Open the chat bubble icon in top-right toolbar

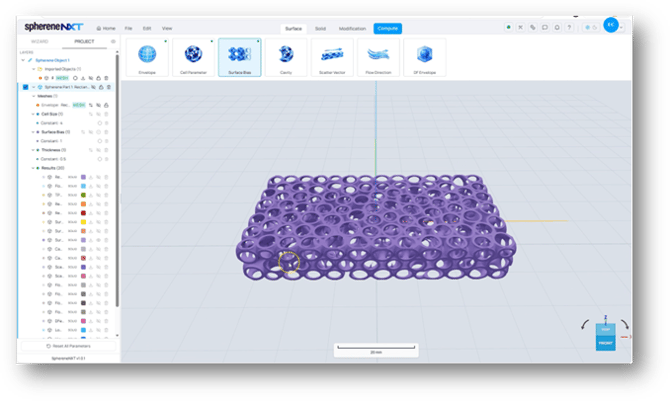[545, 27]
